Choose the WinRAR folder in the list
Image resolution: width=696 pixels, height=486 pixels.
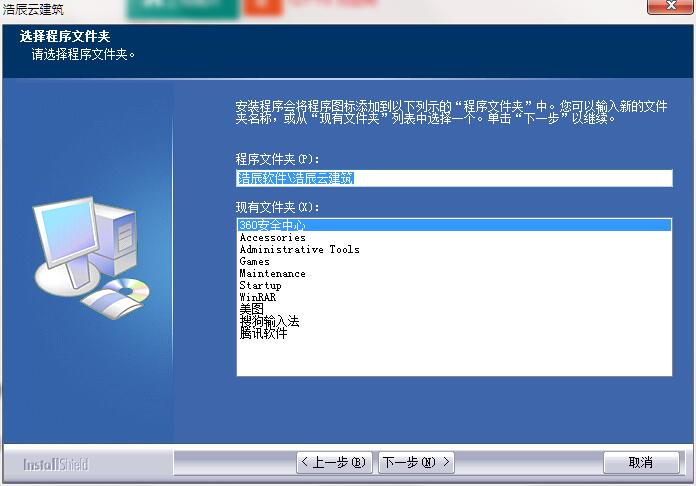[x=257, y=298]
